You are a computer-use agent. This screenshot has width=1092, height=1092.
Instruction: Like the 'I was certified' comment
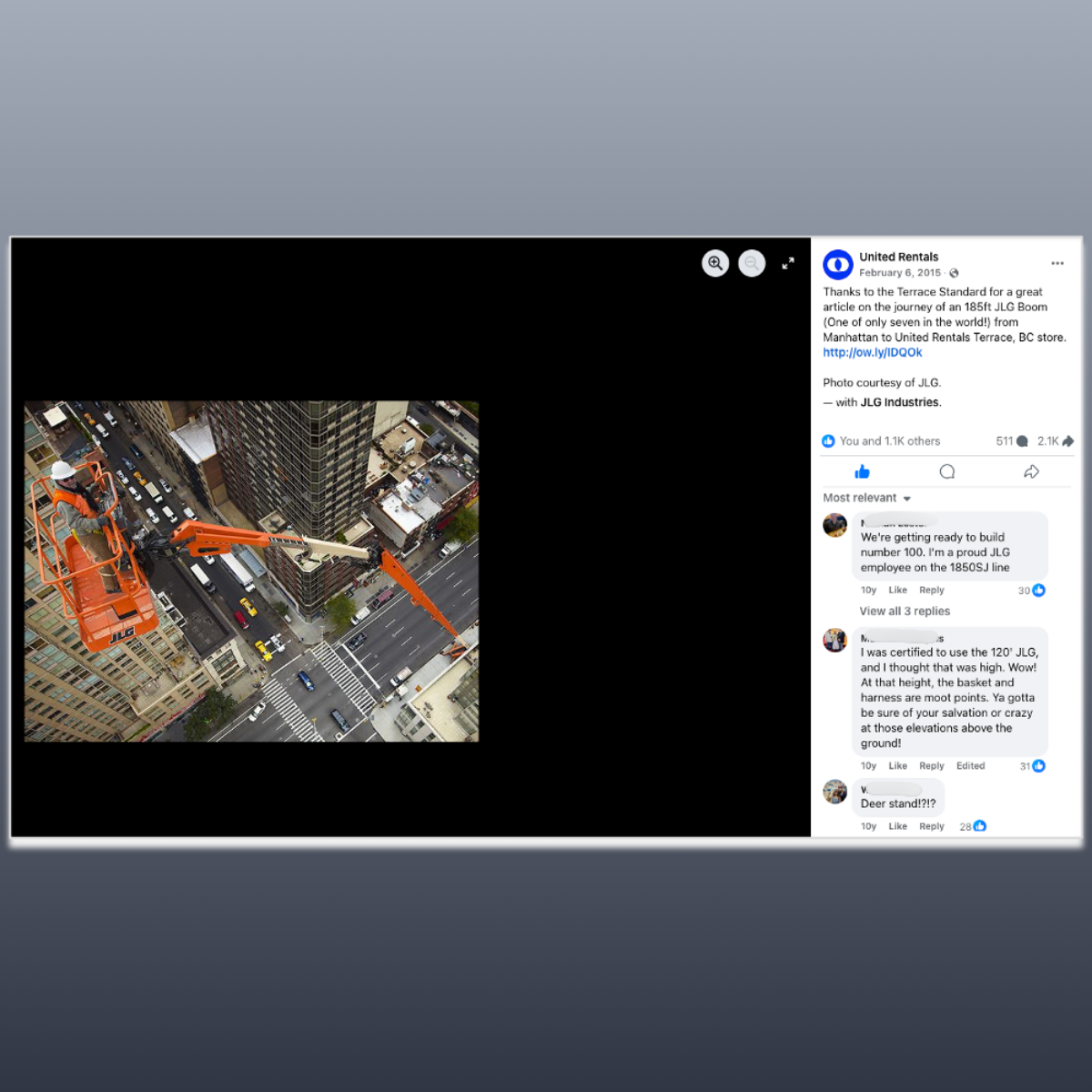click(897, 766)
